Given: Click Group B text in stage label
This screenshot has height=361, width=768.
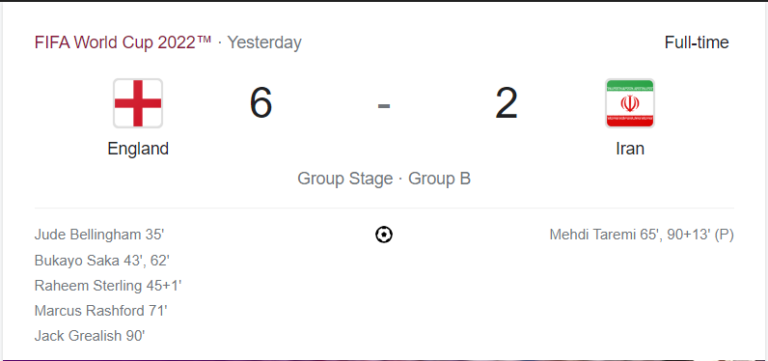Looking at the screenshot, I should coord(439,178).
